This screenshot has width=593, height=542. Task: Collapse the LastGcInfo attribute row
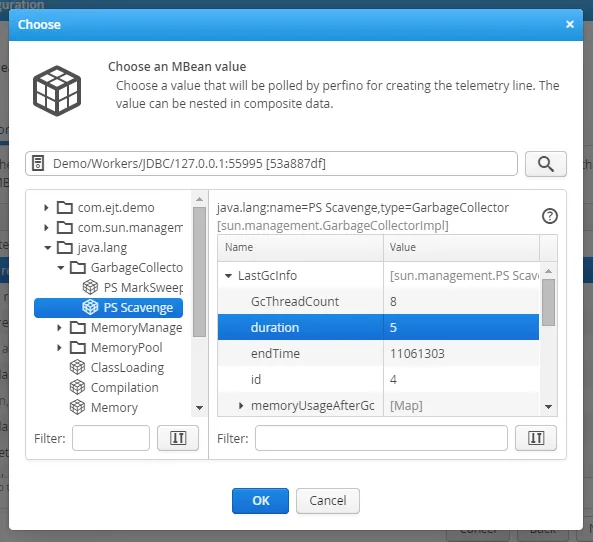tap(228, 276)
